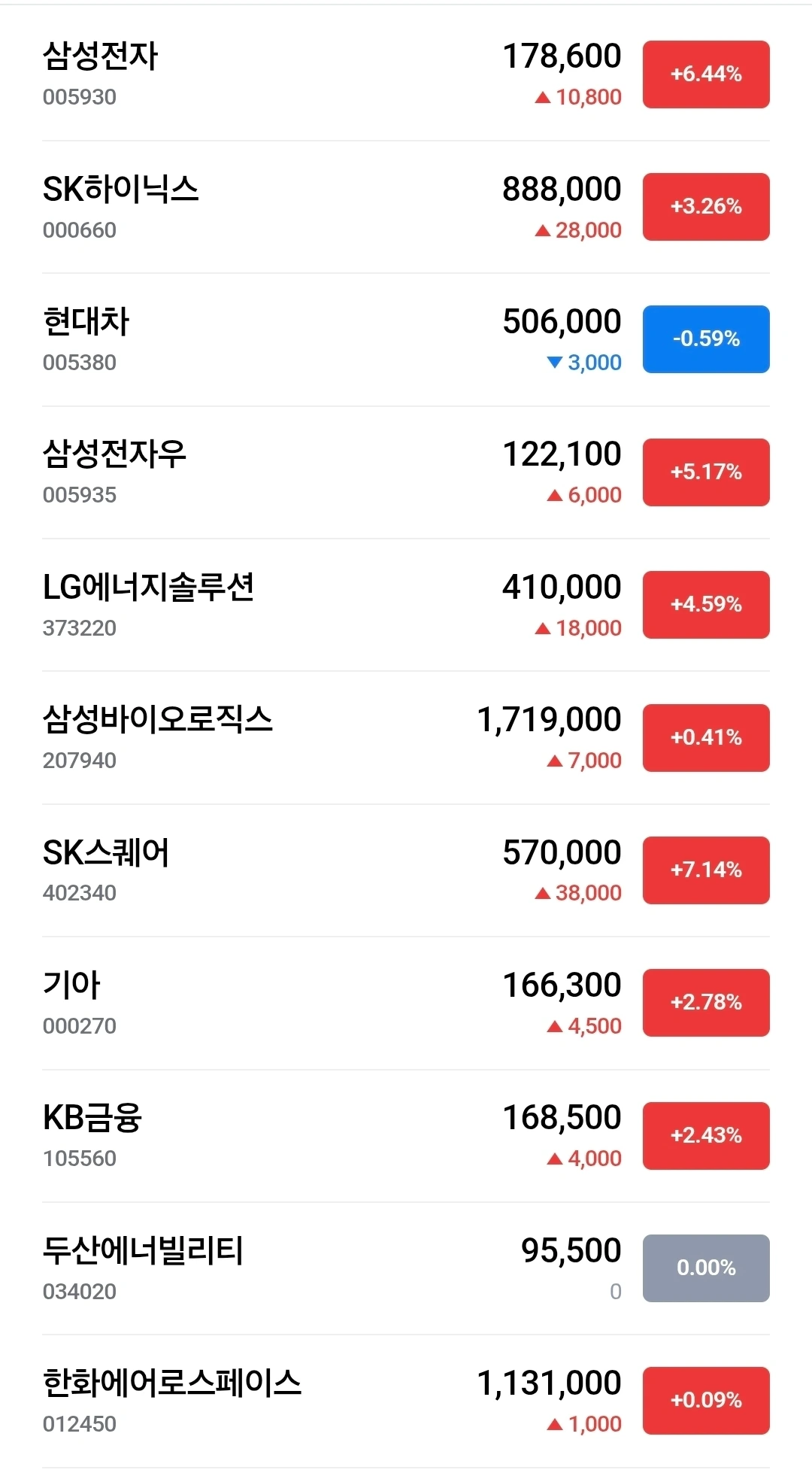Select the LG에너지솔루션 stock name

coord(149,587)
